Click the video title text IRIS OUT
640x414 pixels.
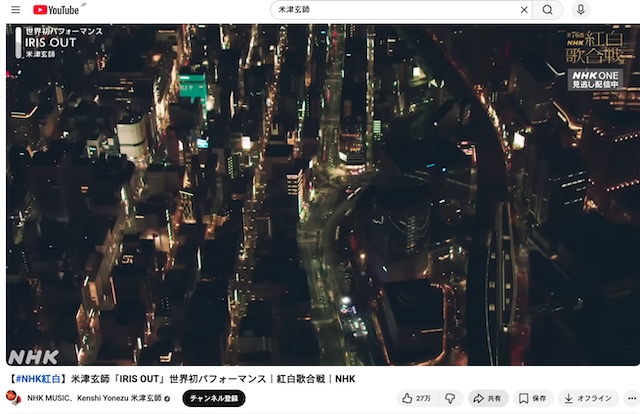coord(139,379)
